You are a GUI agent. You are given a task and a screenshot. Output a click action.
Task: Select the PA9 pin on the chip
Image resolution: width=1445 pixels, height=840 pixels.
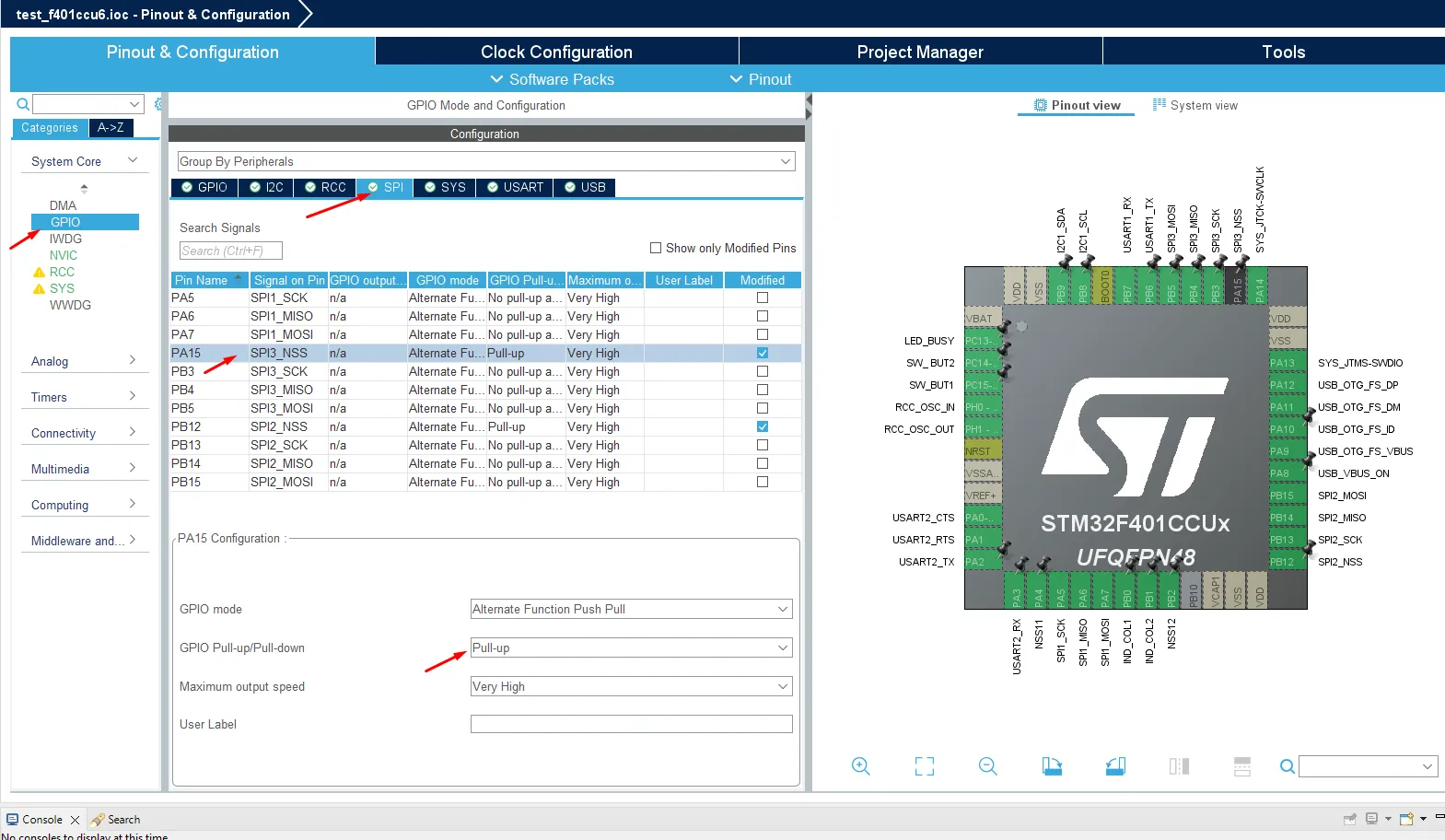1288,451
